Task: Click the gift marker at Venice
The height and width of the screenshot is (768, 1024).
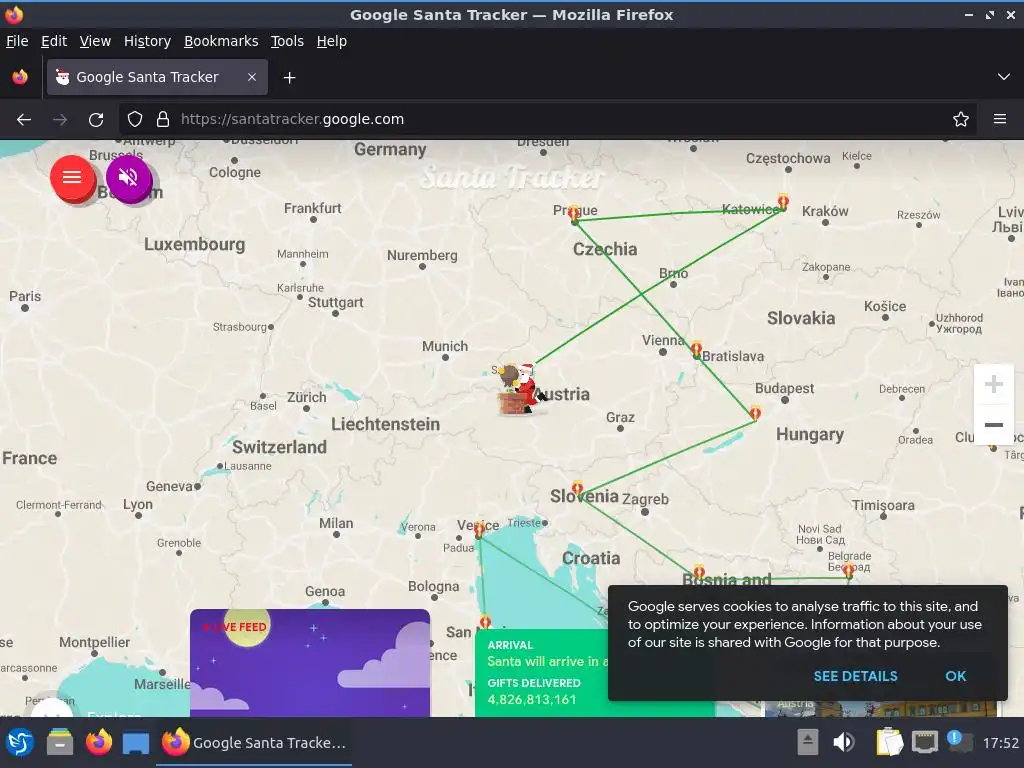Action: pyautogui.click(x=479, y=530)
